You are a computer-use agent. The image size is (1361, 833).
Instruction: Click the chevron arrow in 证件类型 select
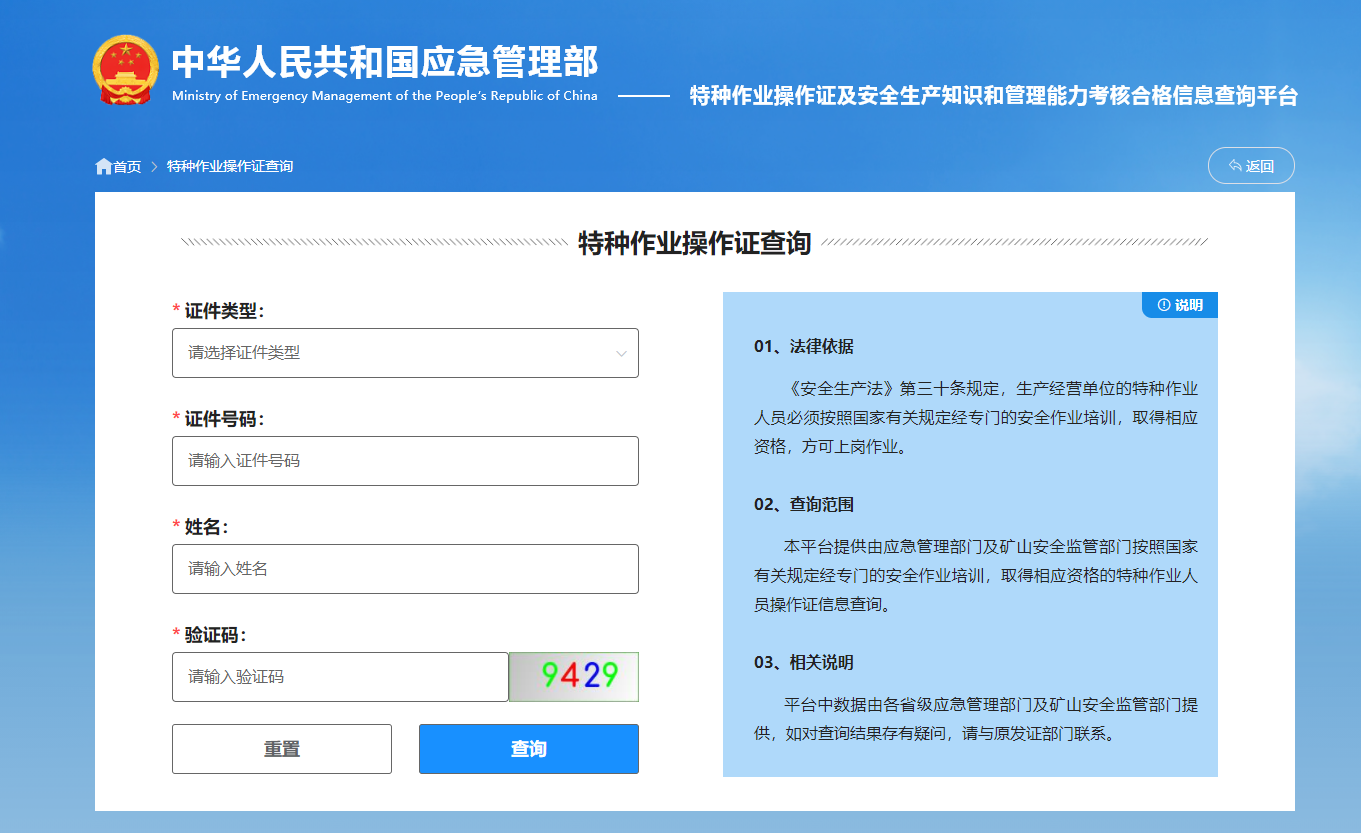tap(621, 353)
